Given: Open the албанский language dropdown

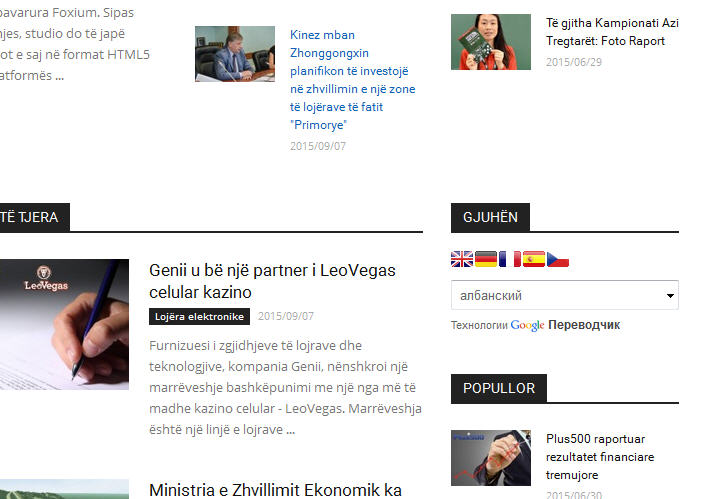Looking at the screenshot, I should click(x=565, y=295).
